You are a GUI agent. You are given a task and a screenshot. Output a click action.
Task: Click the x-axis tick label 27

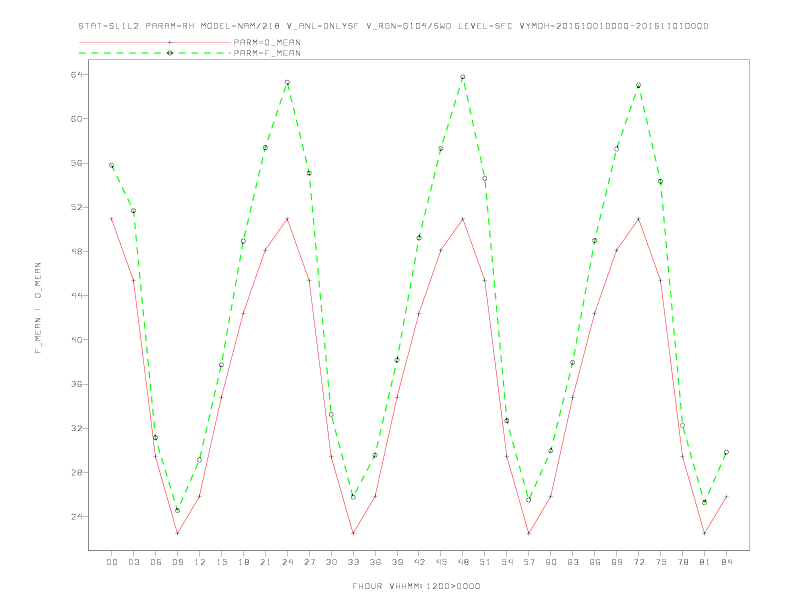click(309, 562)
